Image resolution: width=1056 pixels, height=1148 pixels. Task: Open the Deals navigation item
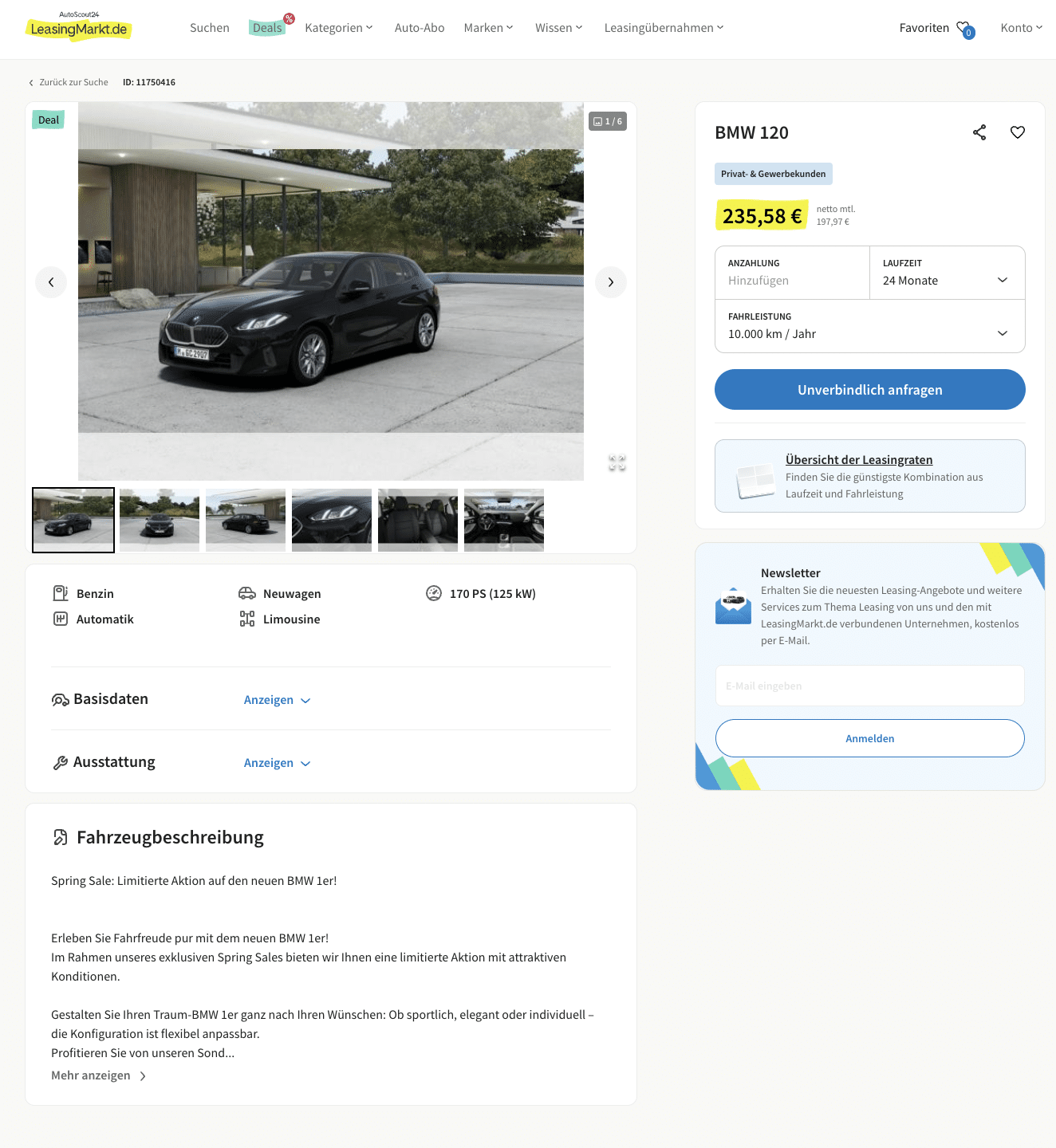point(268,28)
